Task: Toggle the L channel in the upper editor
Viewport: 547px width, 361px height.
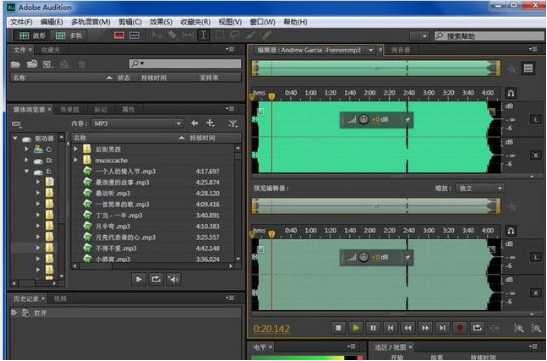Action: [x=535, y=120]
